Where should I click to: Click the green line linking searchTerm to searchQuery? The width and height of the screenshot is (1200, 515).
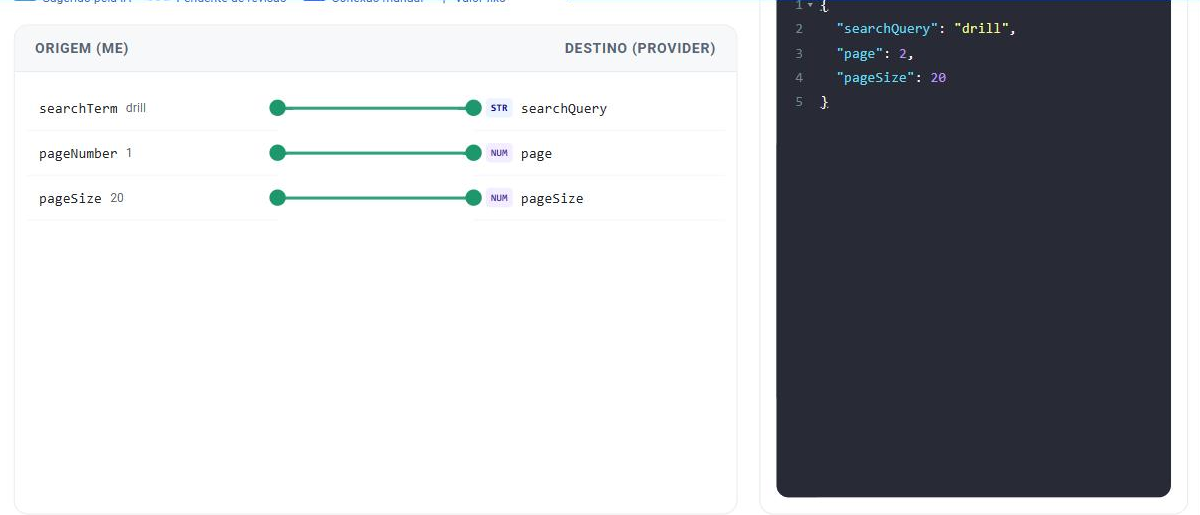coord(376,108)
